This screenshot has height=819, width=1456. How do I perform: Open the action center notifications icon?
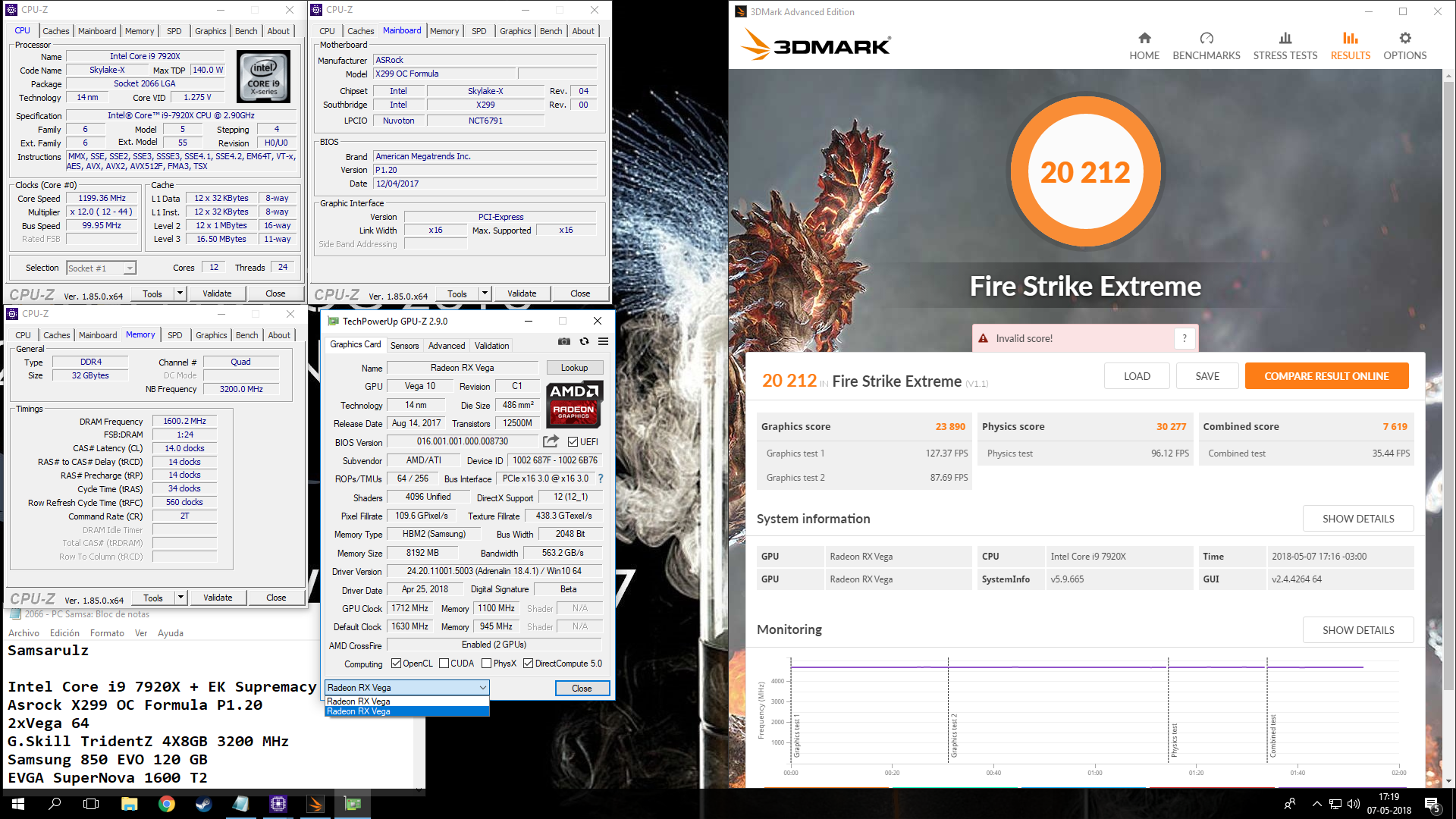[x=1432, y=805]
